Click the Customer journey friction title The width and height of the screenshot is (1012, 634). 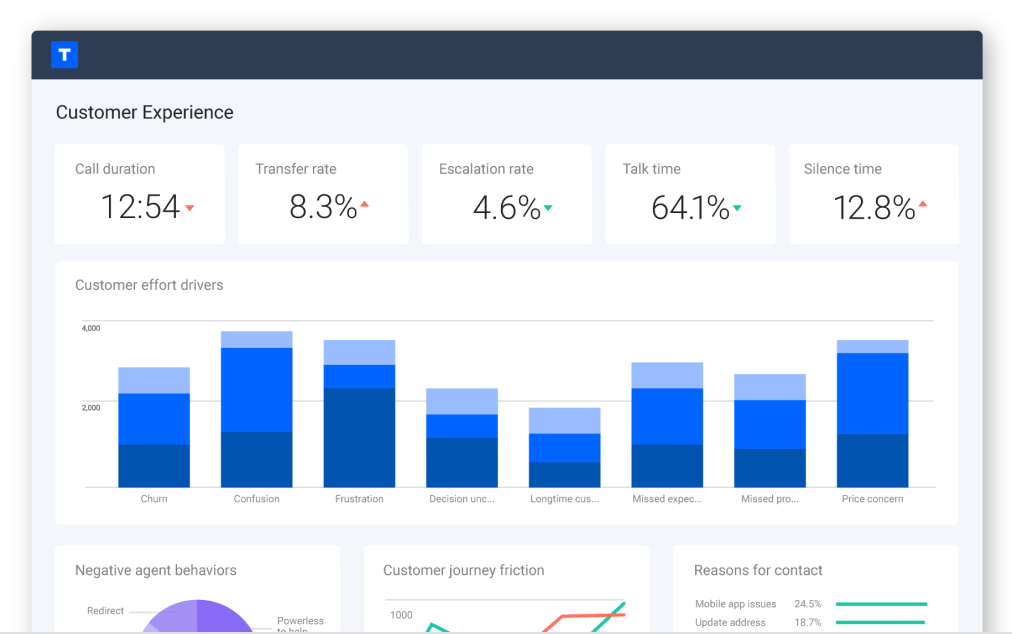tap(463, 570)
